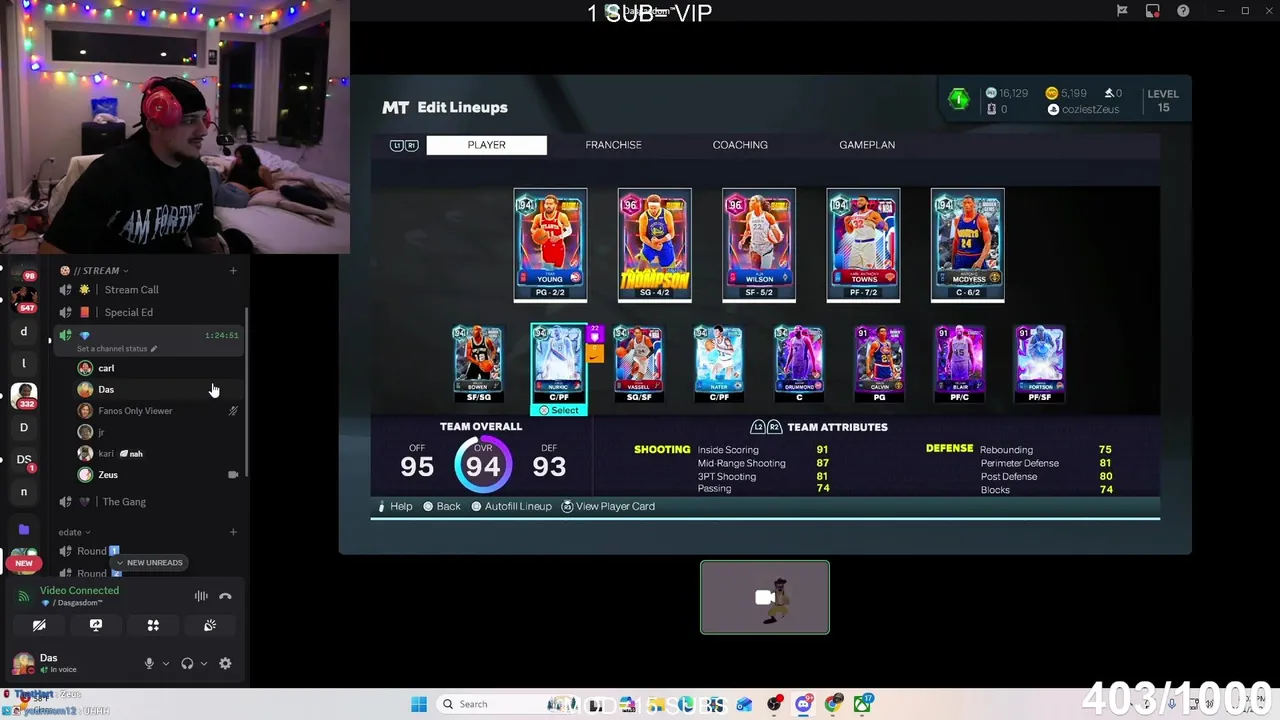Add a channel to STREAM category

233,270
